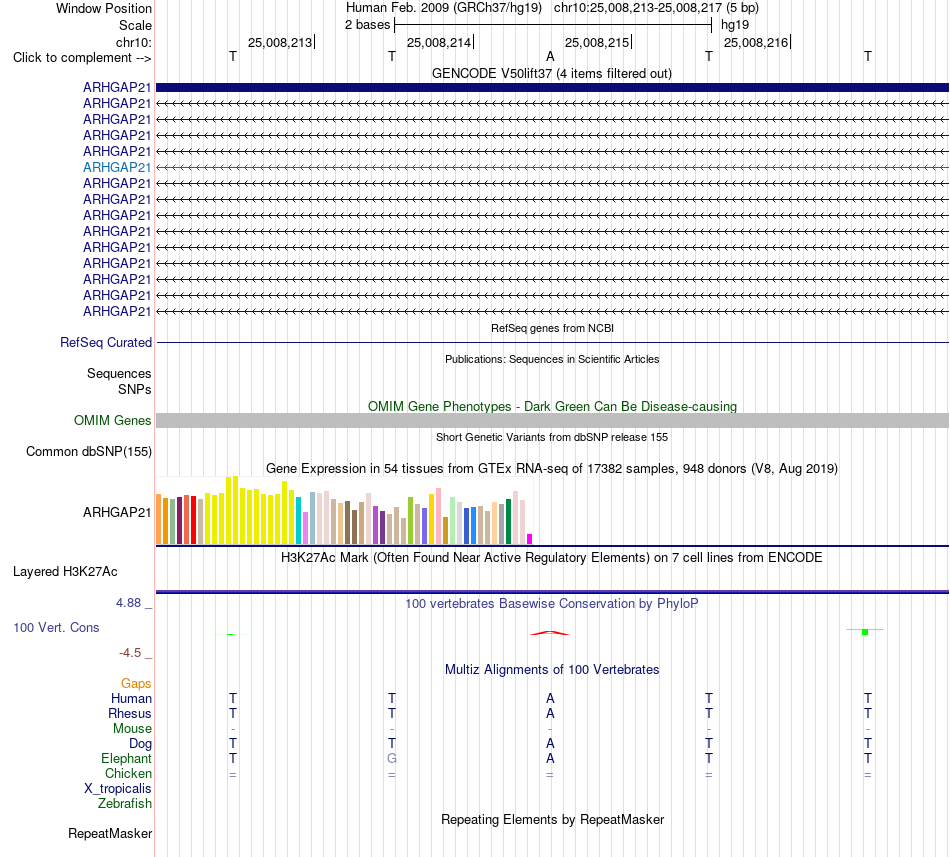Click the tallest yellow bar in GTEx chart
Screen dimensions: 950x857
point(236,510)
